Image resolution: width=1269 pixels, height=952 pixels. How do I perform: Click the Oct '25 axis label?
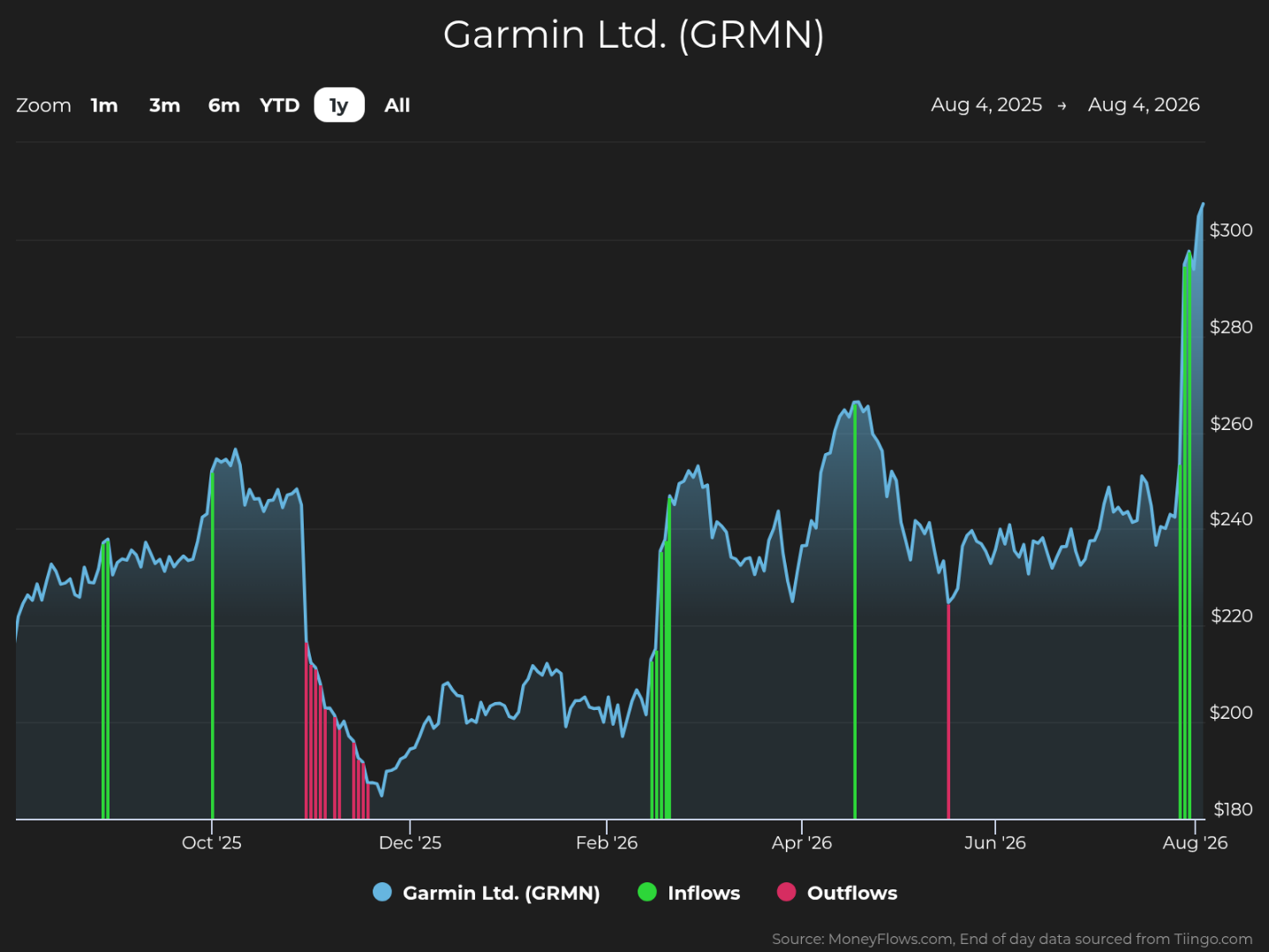211,842
